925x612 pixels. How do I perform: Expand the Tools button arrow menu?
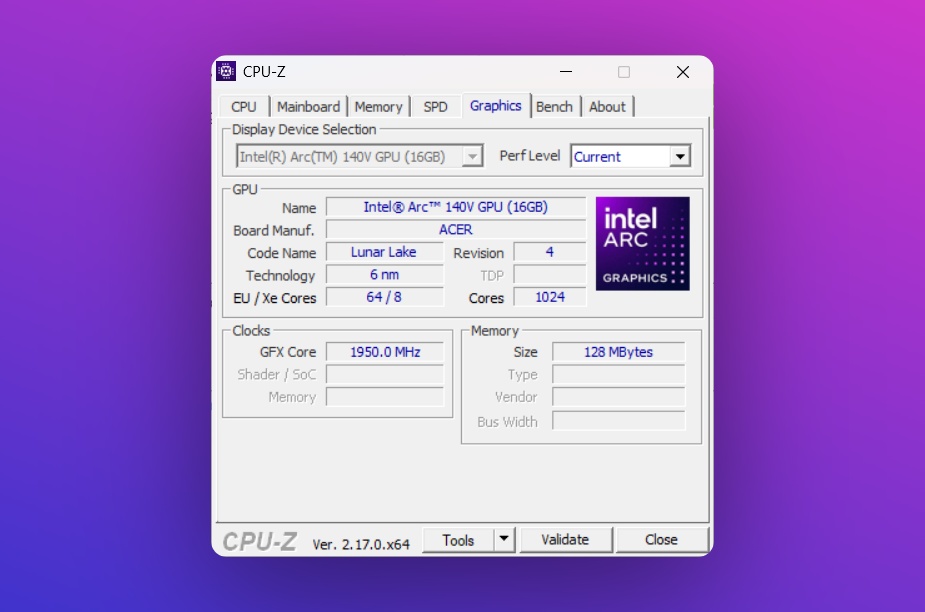click(x=504, y=538)
